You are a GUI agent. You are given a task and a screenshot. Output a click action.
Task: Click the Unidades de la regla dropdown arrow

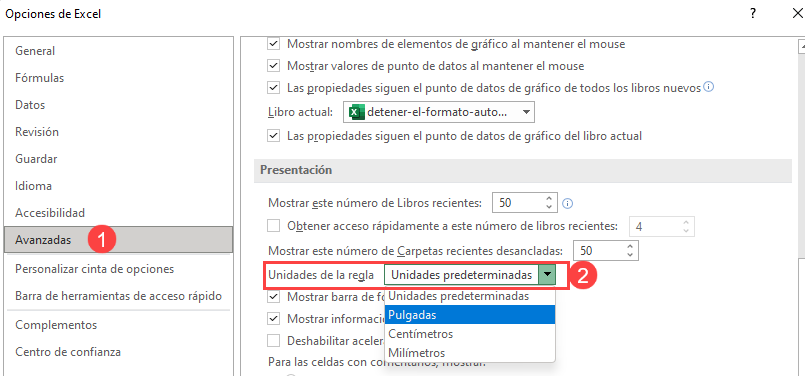[547, 275]
